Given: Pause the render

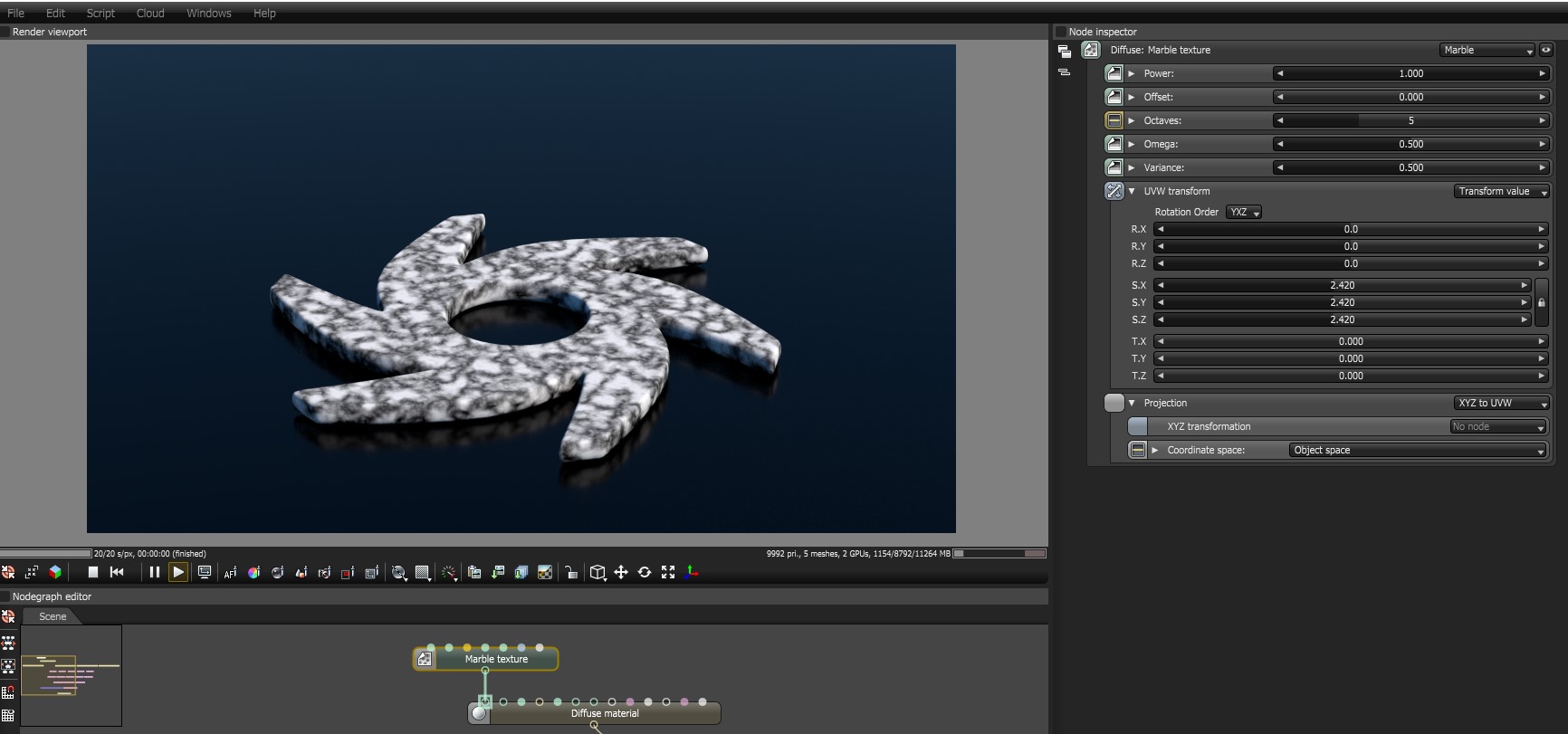Looking at the screenshot, I should click(x=155, y=572).
